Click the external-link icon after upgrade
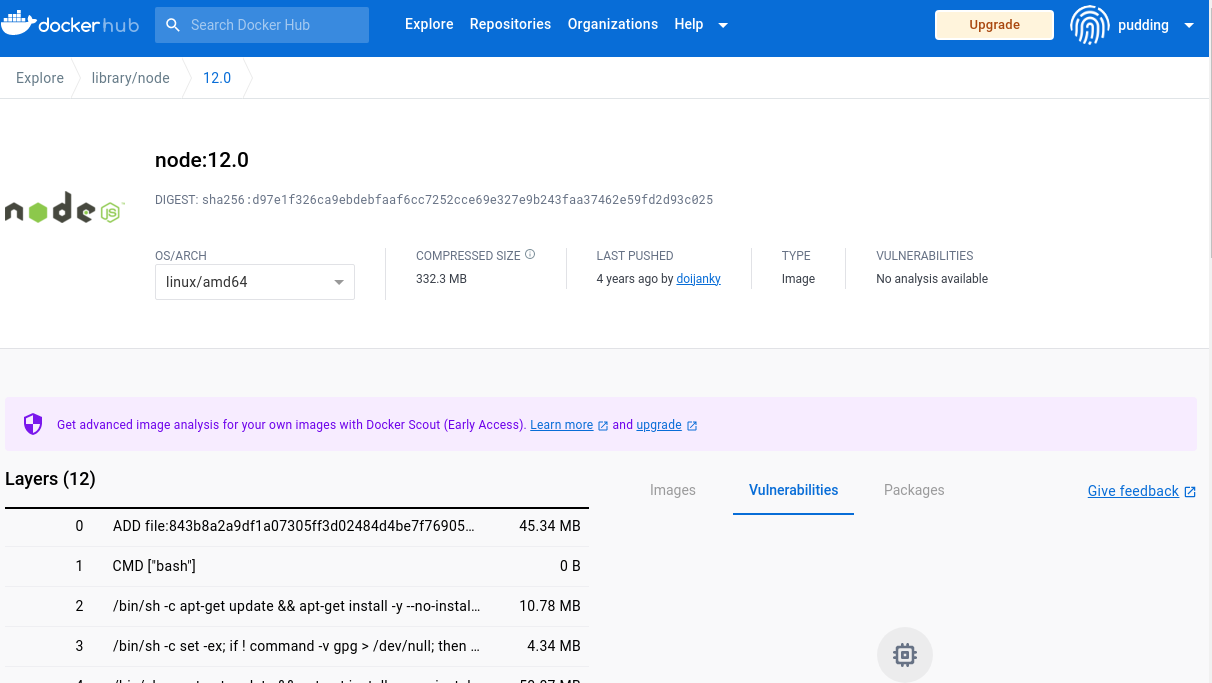This screenshot has height=683, width=1212. (692, 425)
